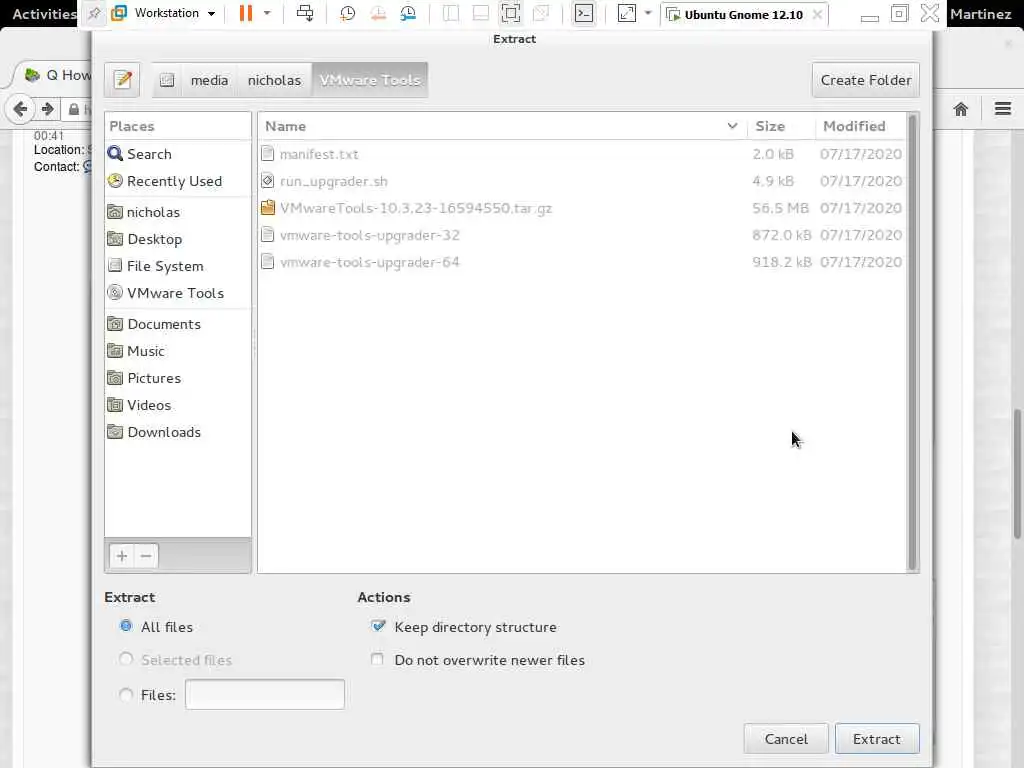Click the vmware-tools-upgrader-64 row
Viewport: 1024px width, 768px height.
(582, 262)
